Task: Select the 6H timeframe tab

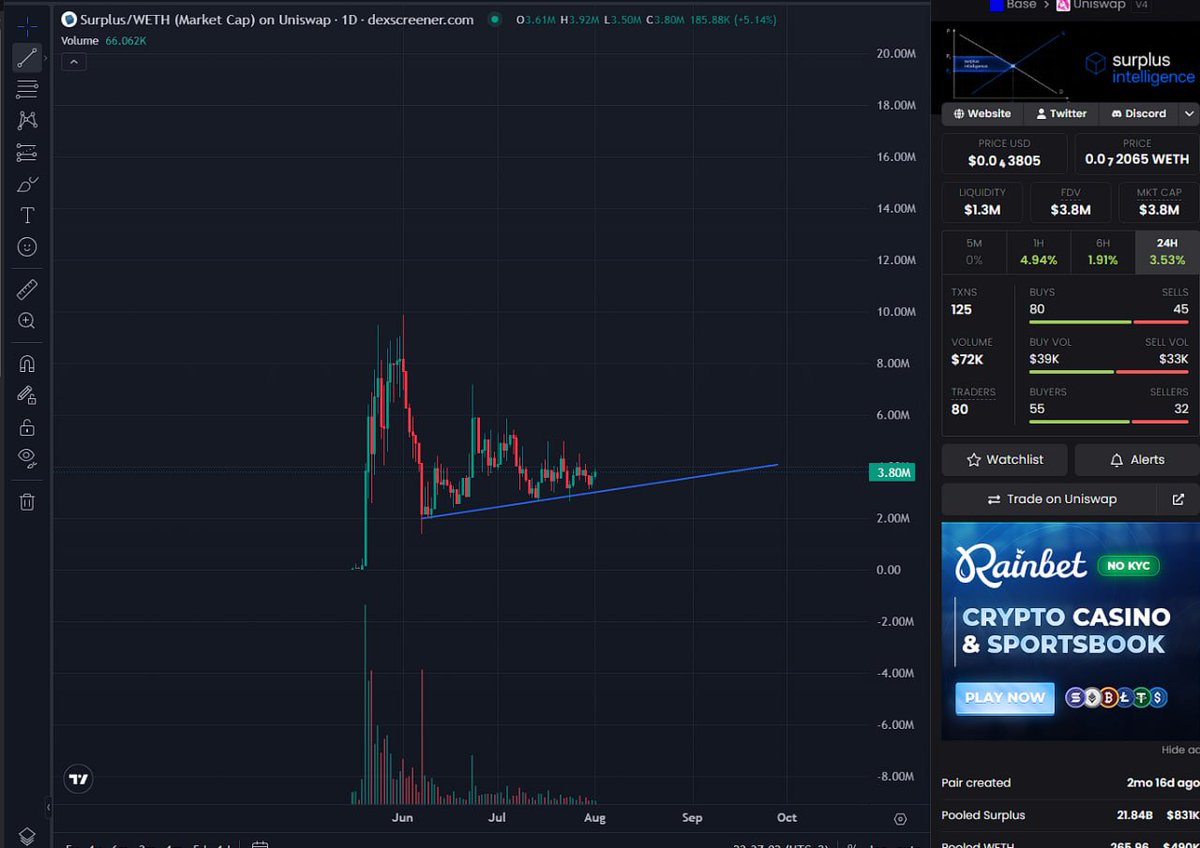Action: point(1103,252)
